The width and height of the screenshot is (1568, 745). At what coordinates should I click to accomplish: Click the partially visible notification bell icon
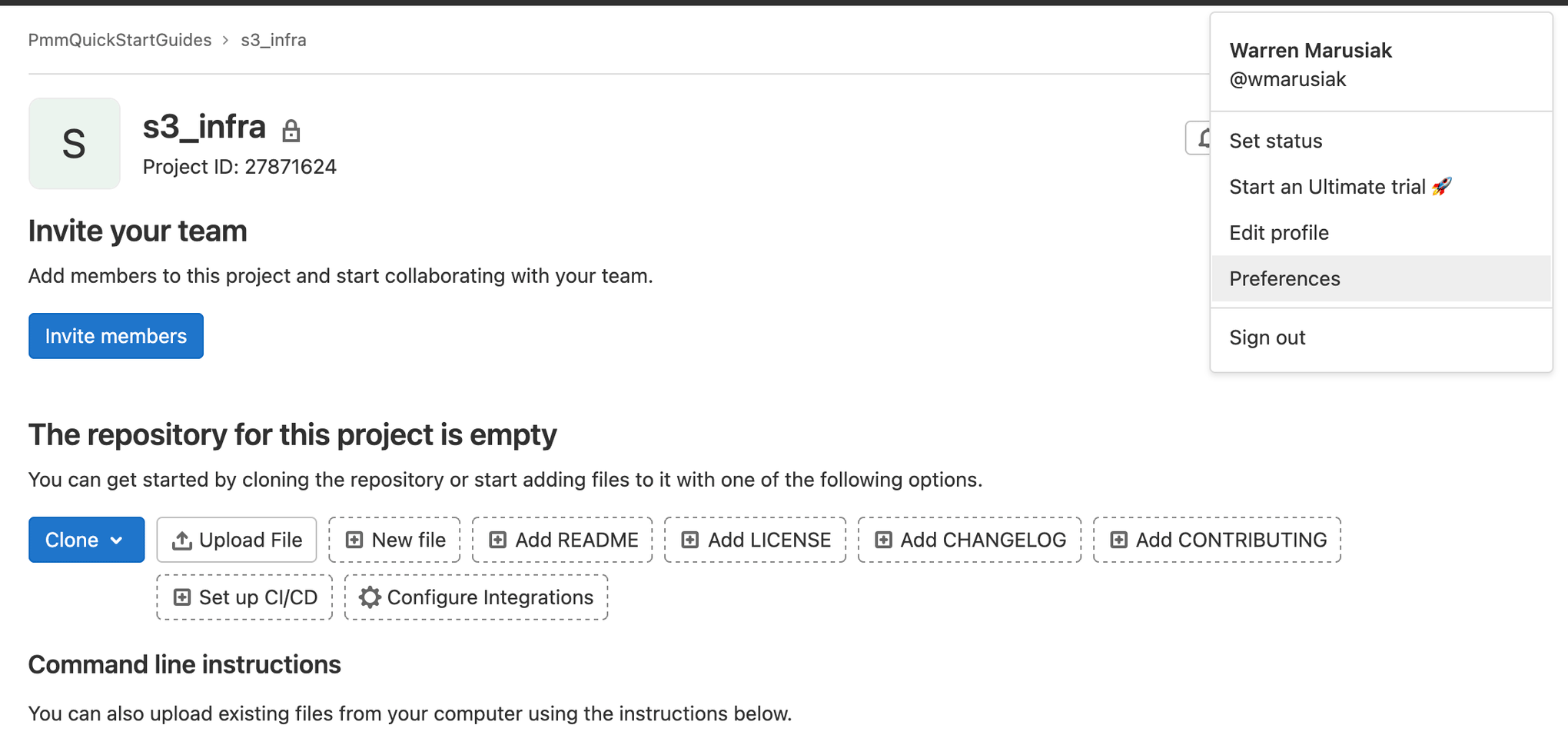[x=1204, y=138]
